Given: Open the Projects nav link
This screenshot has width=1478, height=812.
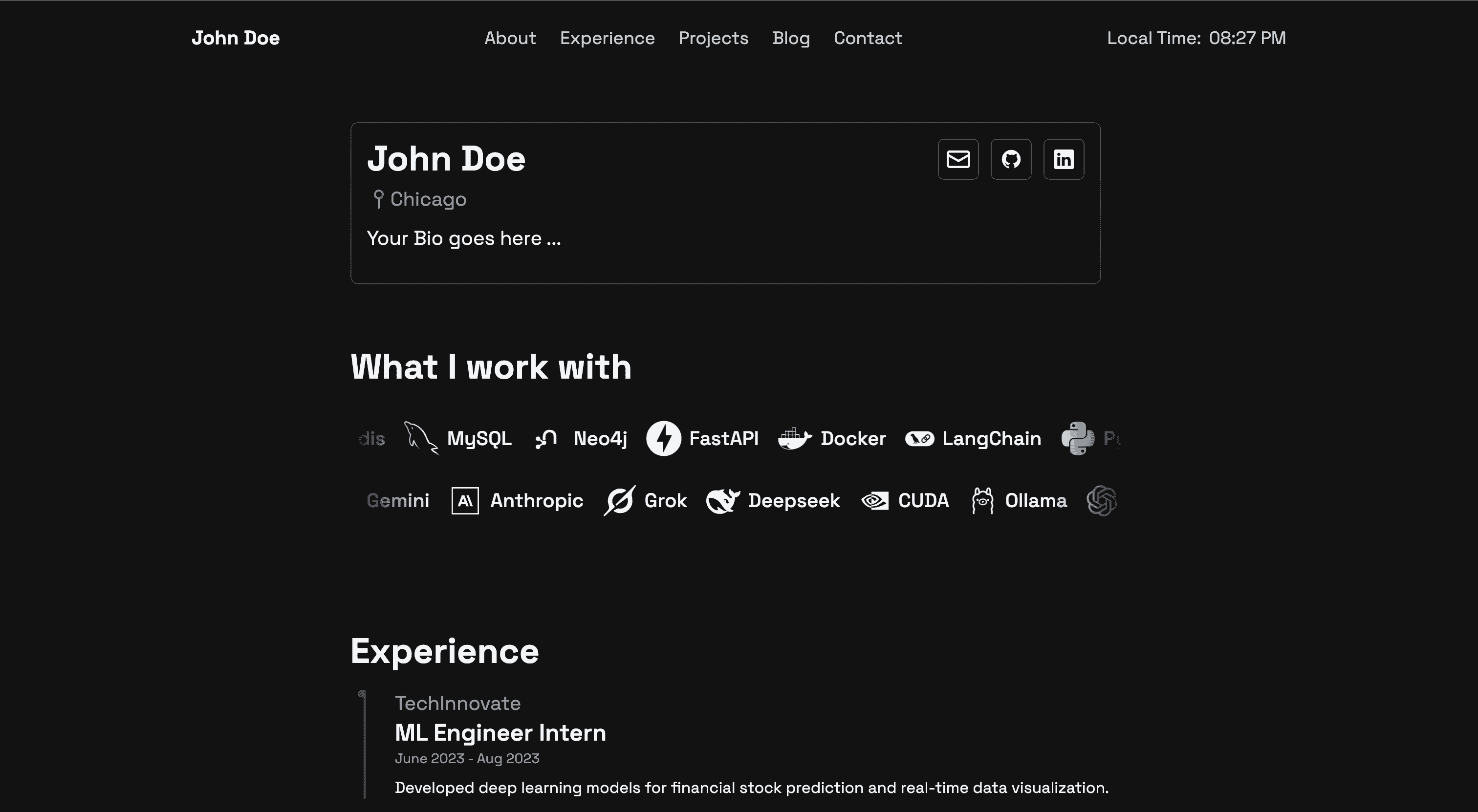Looking at the screenshot, I should tap(713, 38).
